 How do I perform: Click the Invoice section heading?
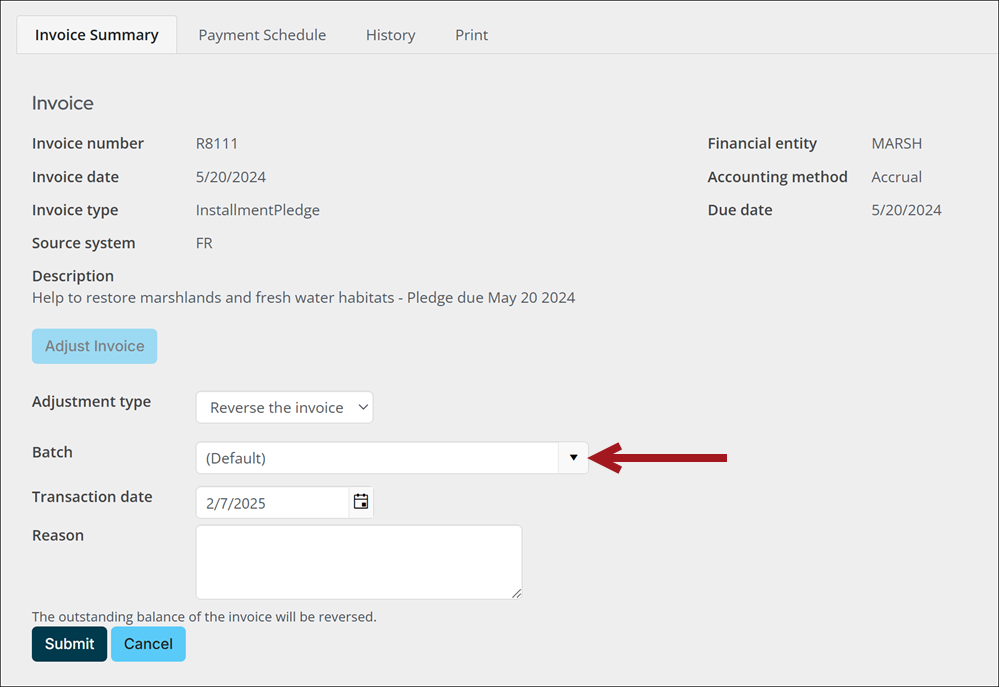pyautogui.click(x=63, y=103)
